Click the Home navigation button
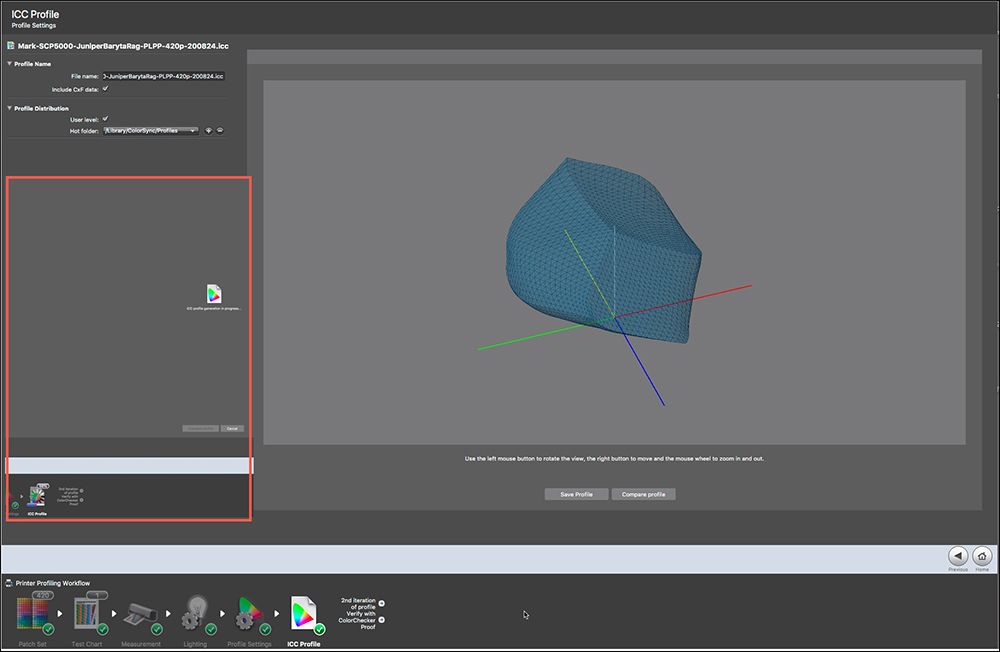The height and width of the screenshot is (652, 1000). pyautogui.click(x=982, y=556)
